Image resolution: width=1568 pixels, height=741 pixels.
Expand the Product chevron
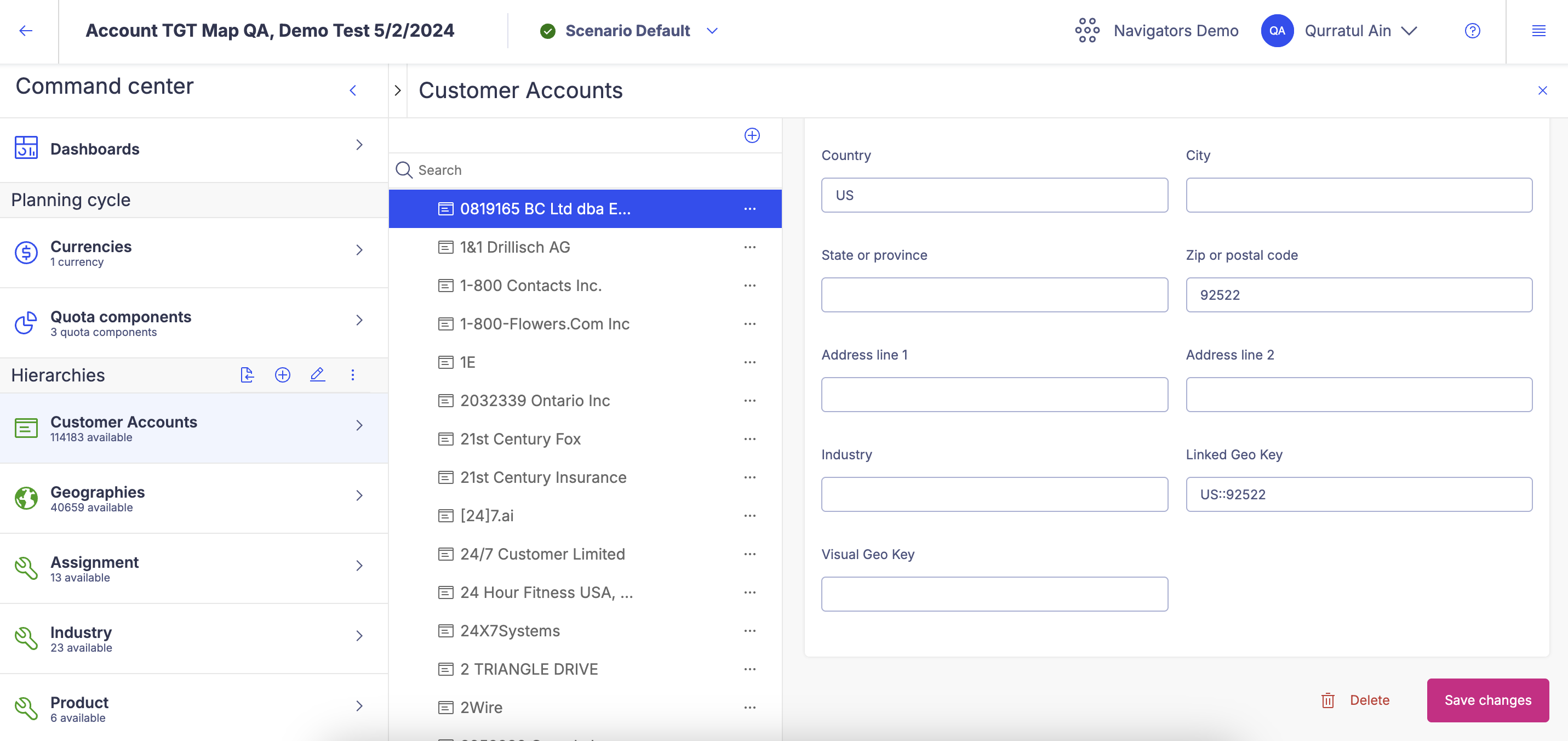coord(359,706)
